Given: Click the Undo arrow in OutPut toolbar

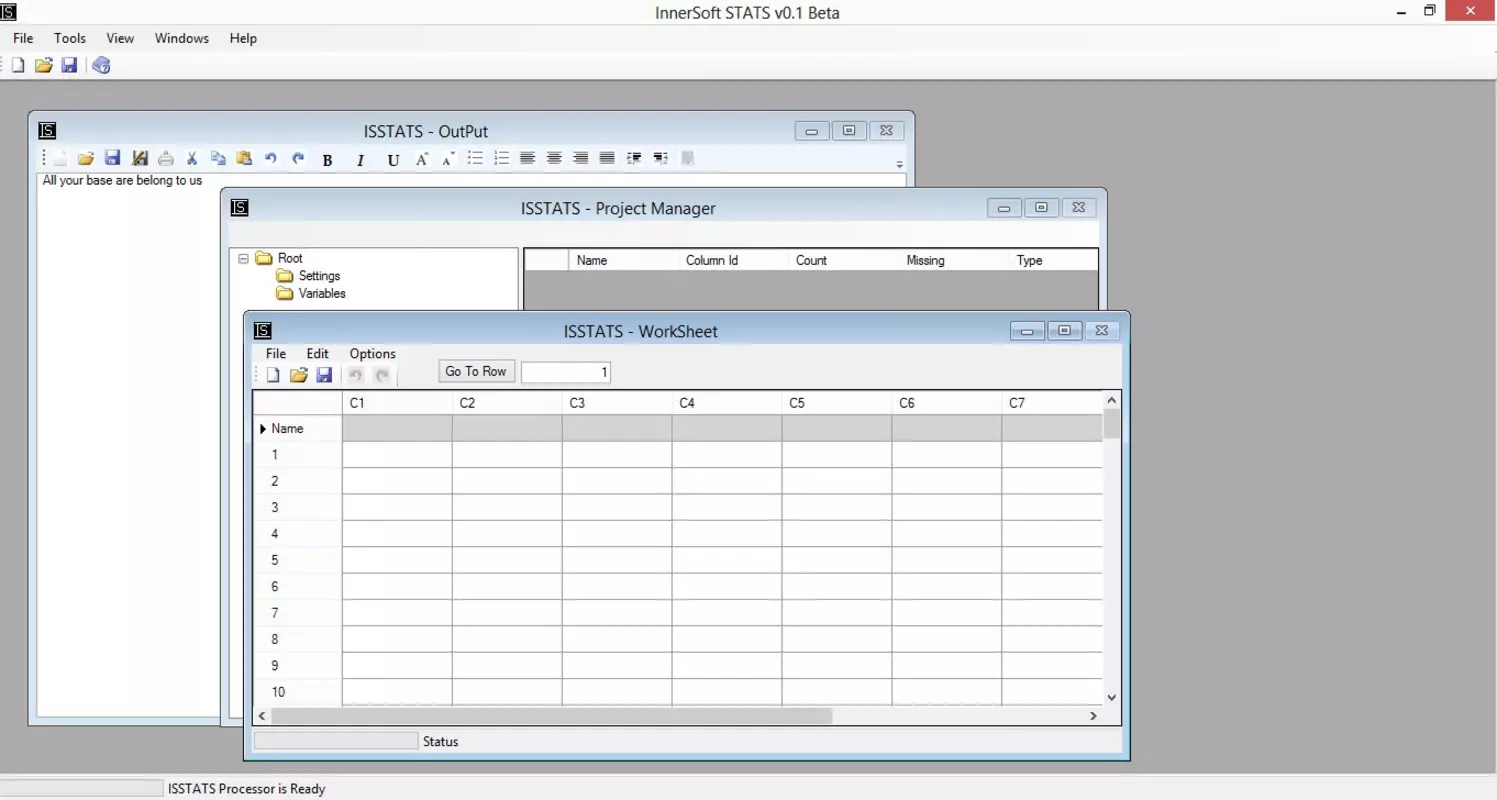Looking at the screenshot, I should point(271,158).
